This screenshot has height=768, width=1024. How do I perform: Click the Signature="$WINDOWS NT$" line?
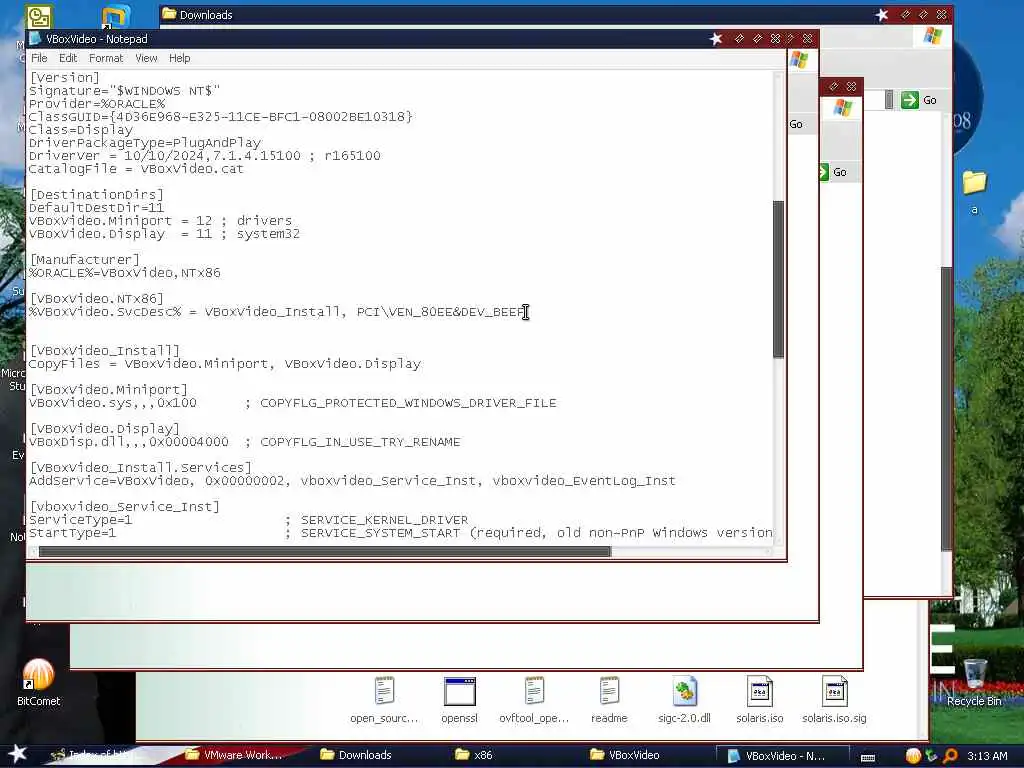point(124,91)
